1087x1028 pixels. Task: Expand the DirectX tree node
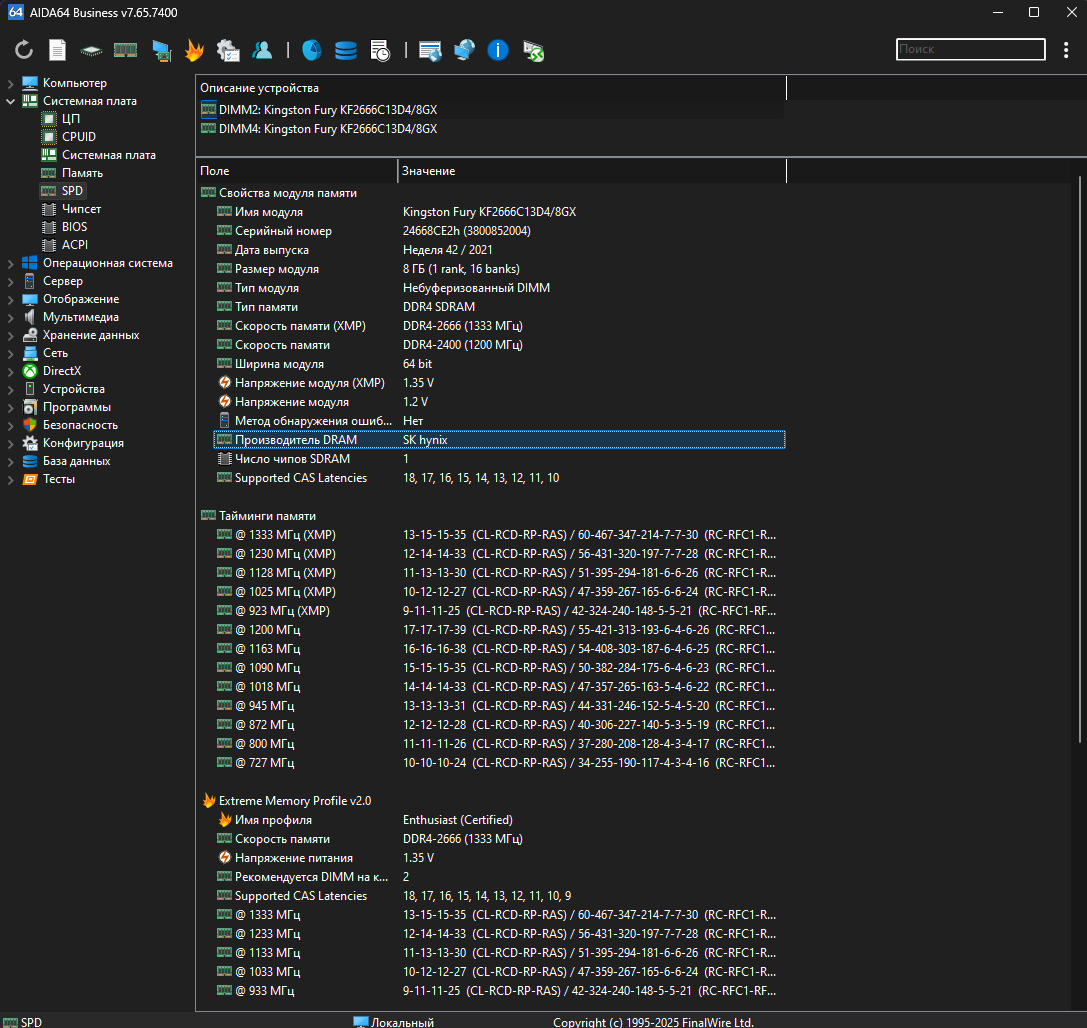[10, 372]
